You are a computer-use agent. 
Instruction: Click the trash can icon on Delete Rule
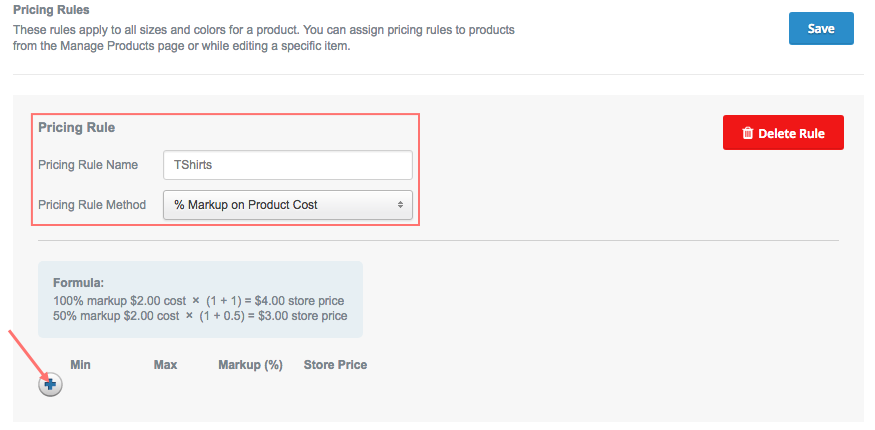coord(747,133)
